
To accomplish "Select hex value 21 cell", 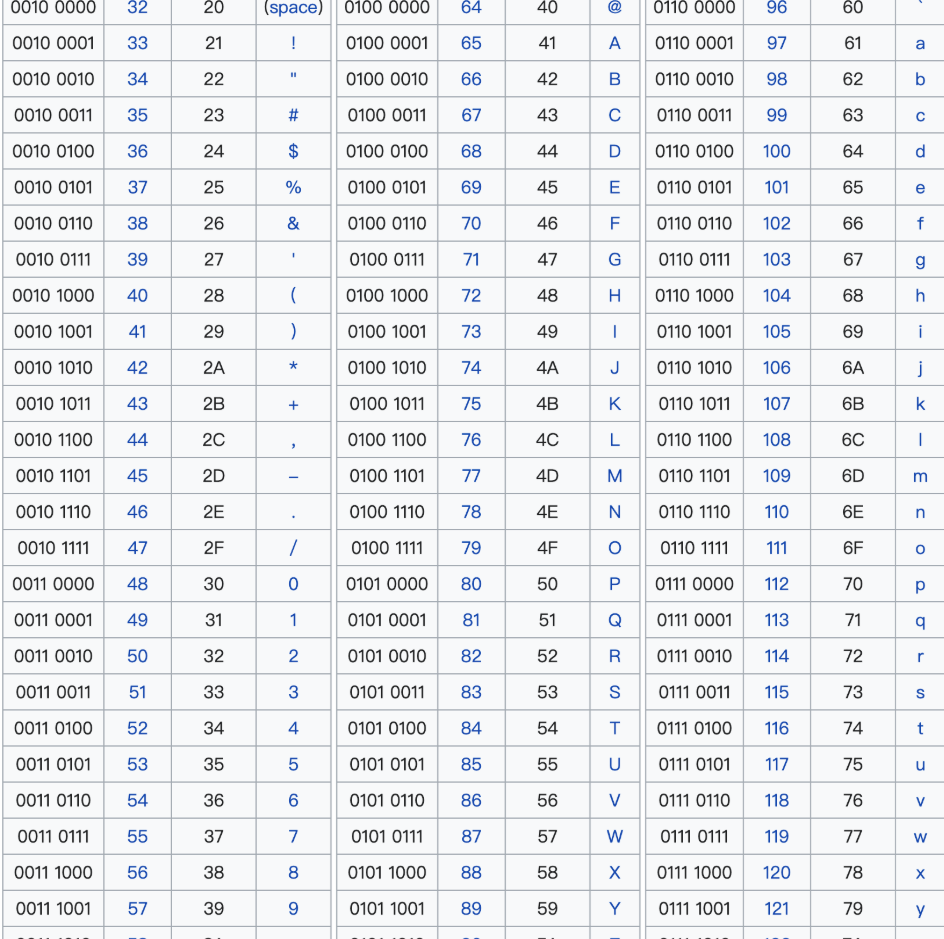I will 214,43.
